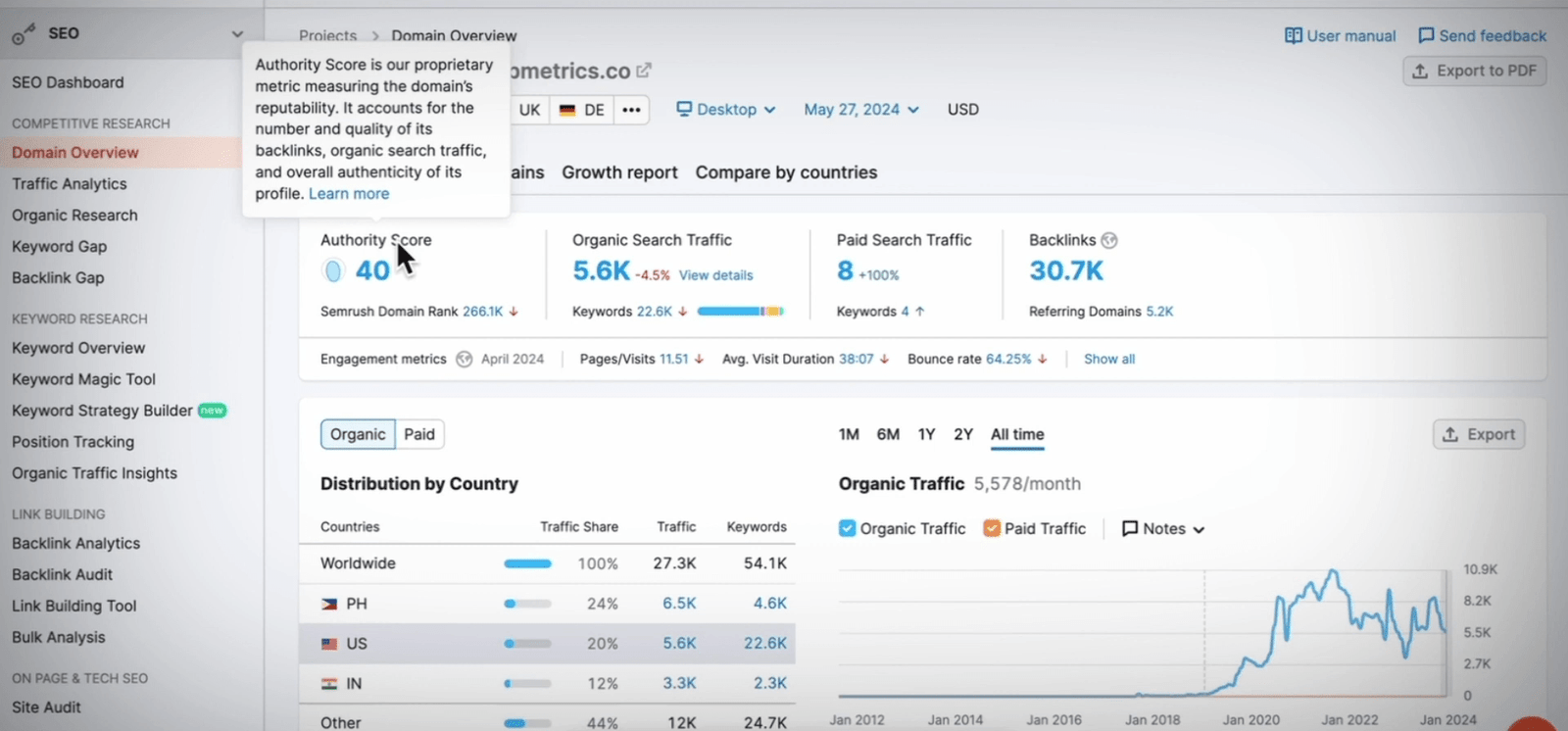Collapse the SEO section chevron
The height and width of the screenshot is (731, 1568).
point(237,34)
